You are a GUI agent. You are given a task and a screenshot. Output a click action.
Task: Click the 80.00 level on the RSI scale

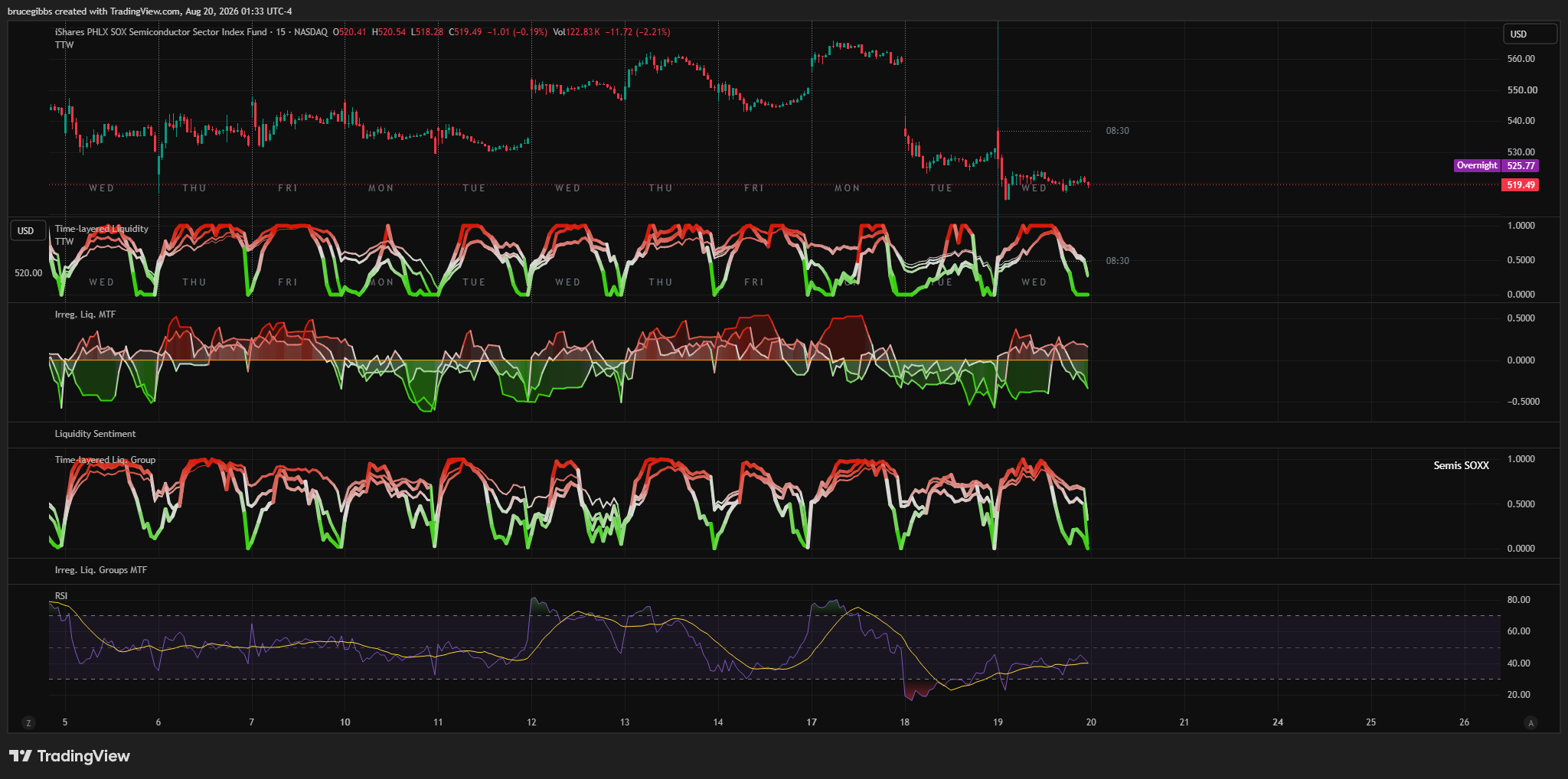[x=1519, y=600]
